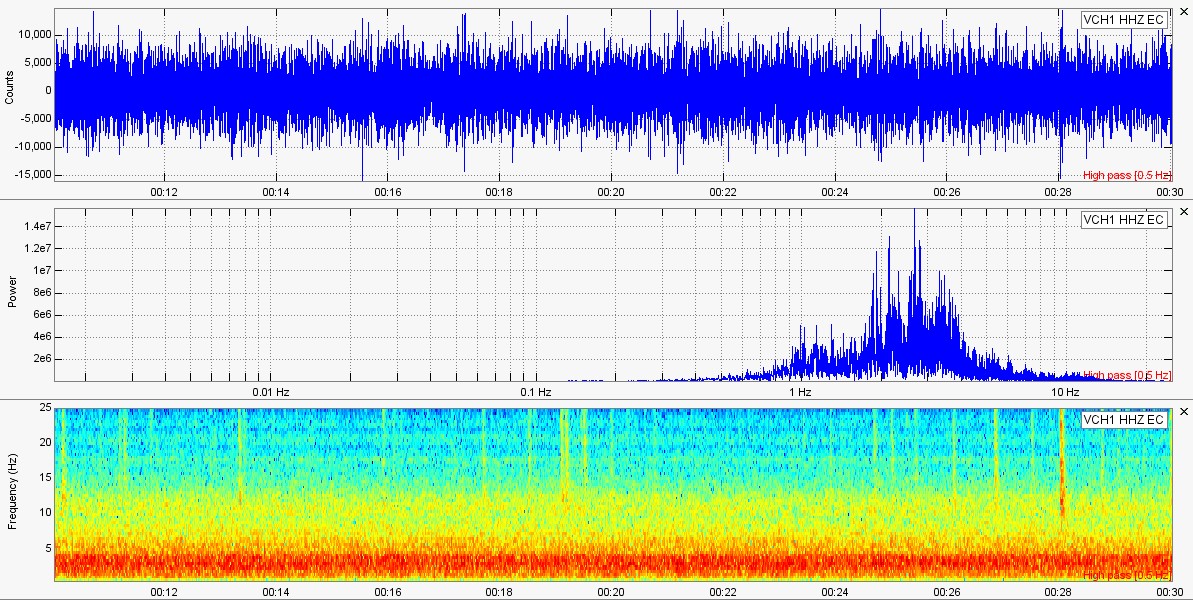The image size is (1193, 600).
Task: Click the 1.4e7 power tick label
Action: point(37,226)
